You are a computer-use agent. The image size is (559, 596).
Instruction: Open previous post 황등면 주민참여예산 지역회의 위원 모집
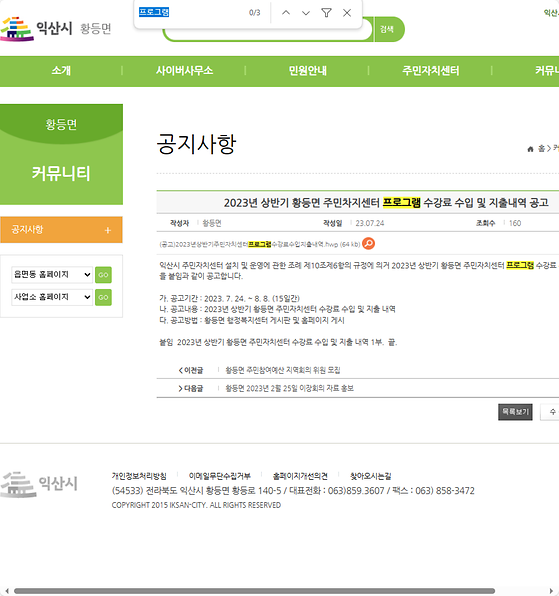[283, 370]
